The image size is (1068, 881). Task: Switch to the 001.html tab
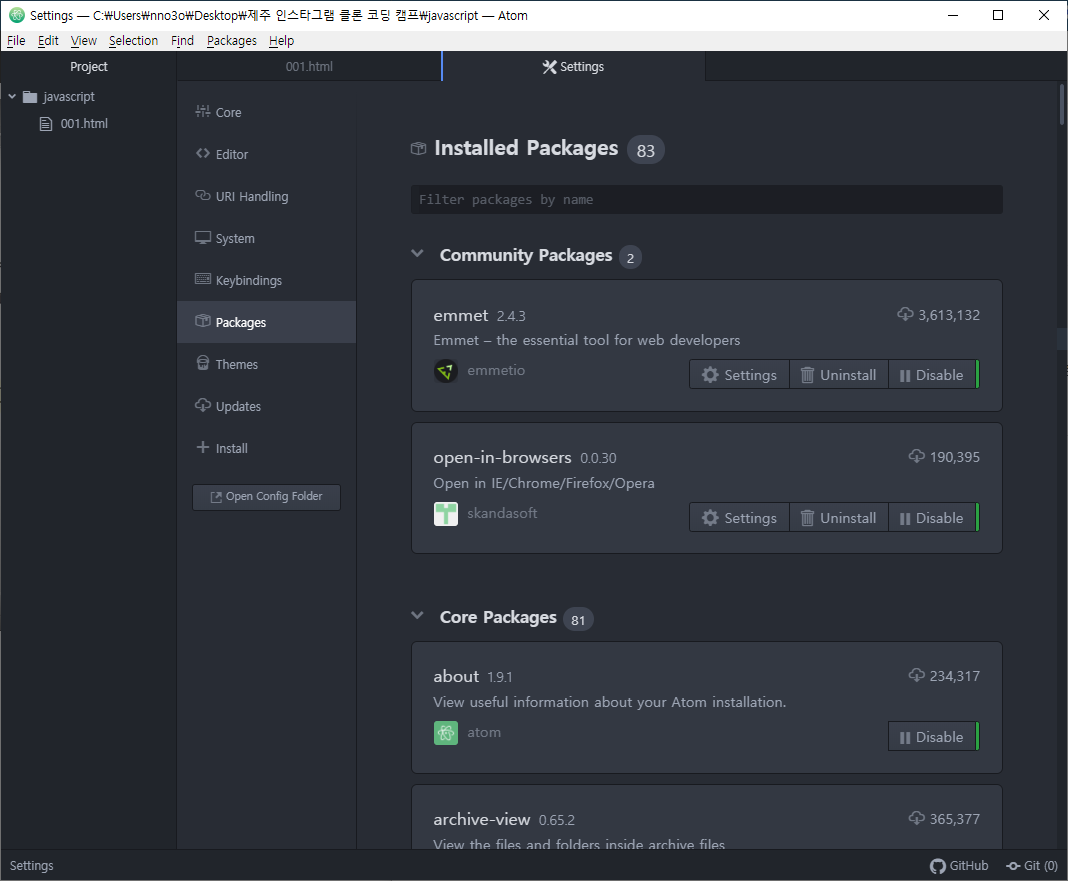click(309, 67)
